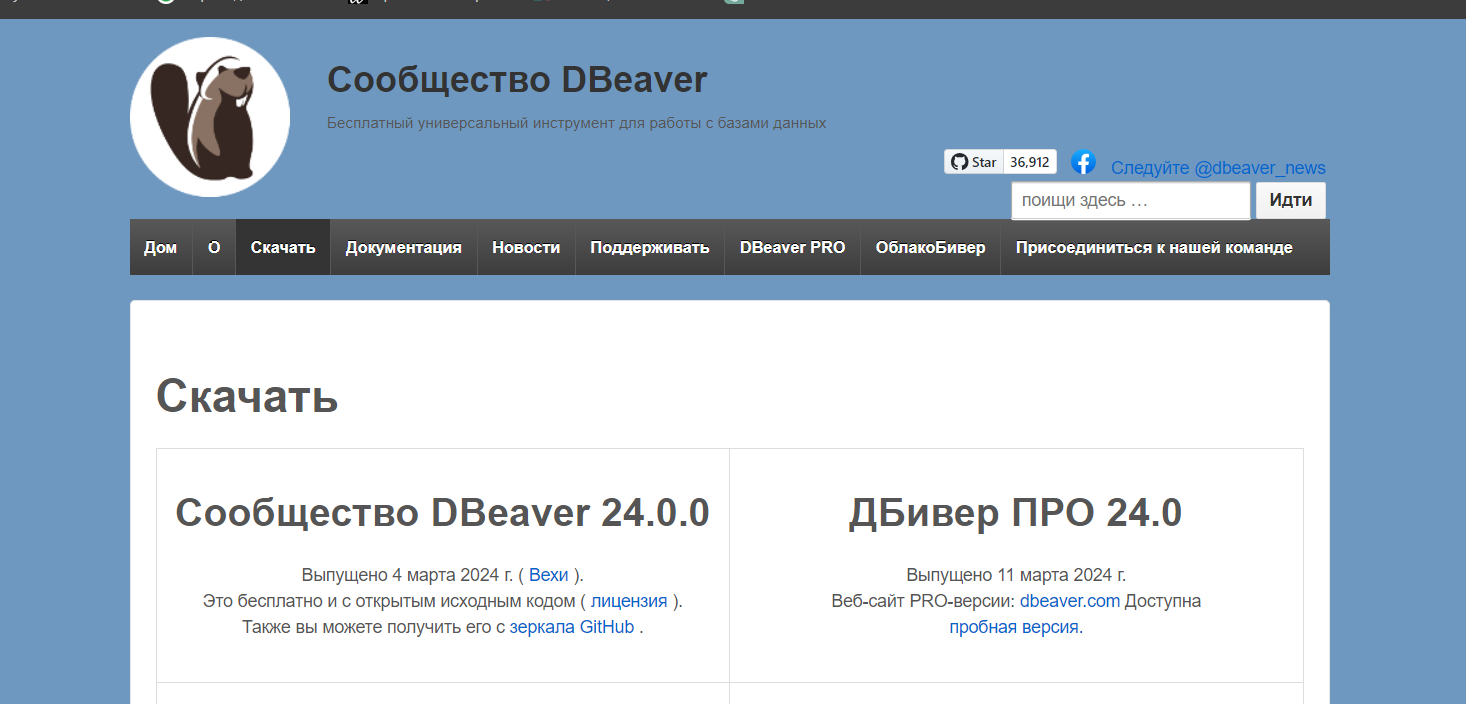This screenshot has width=1466, height=704.
Task: Open the лицензия link
Action: [629, 601]
